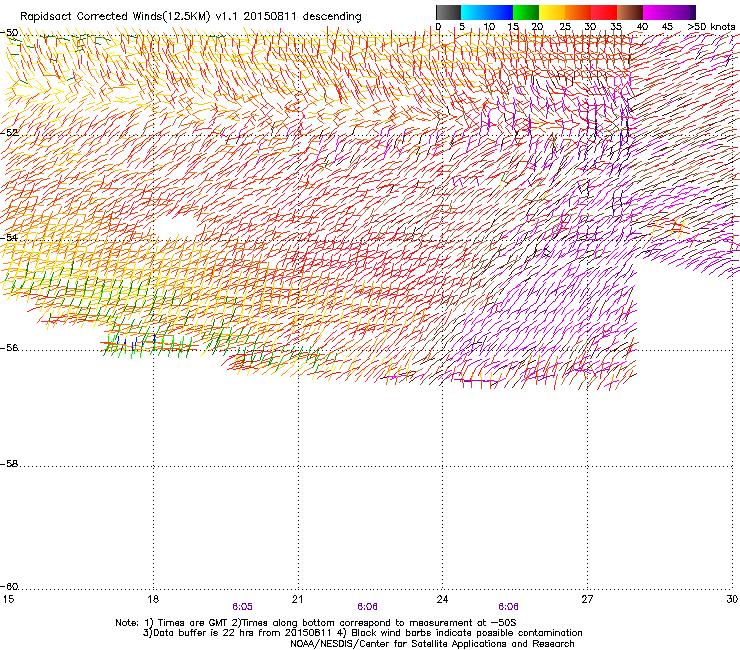The height and width of the screenshot is (650, 740).
Task: Select latitude label '-50'
Action: [x=9, y=33]
